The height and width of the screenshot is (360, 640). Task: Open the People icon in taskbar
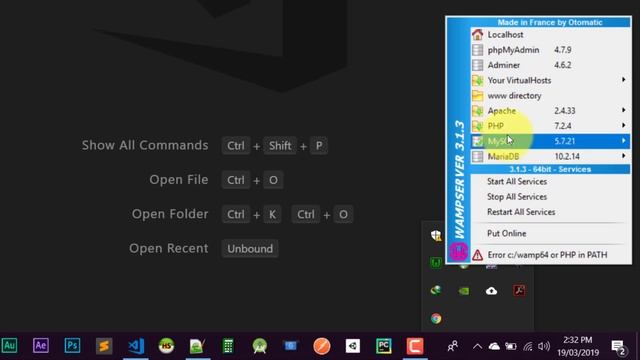452,347
